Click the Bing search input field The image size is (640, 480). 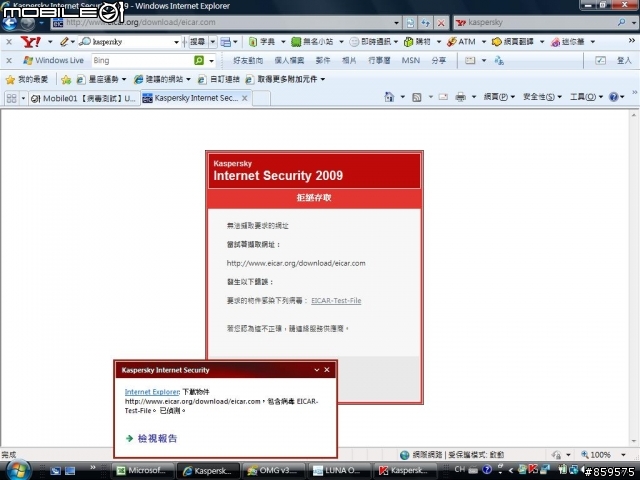pyautogui.click(x=142, y=60)
